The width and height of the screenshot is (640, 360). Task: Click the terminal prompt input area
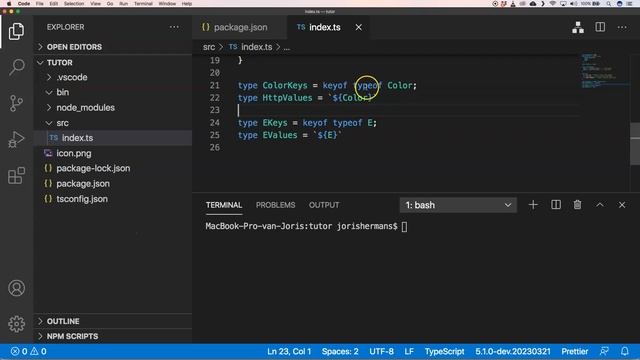404,227
